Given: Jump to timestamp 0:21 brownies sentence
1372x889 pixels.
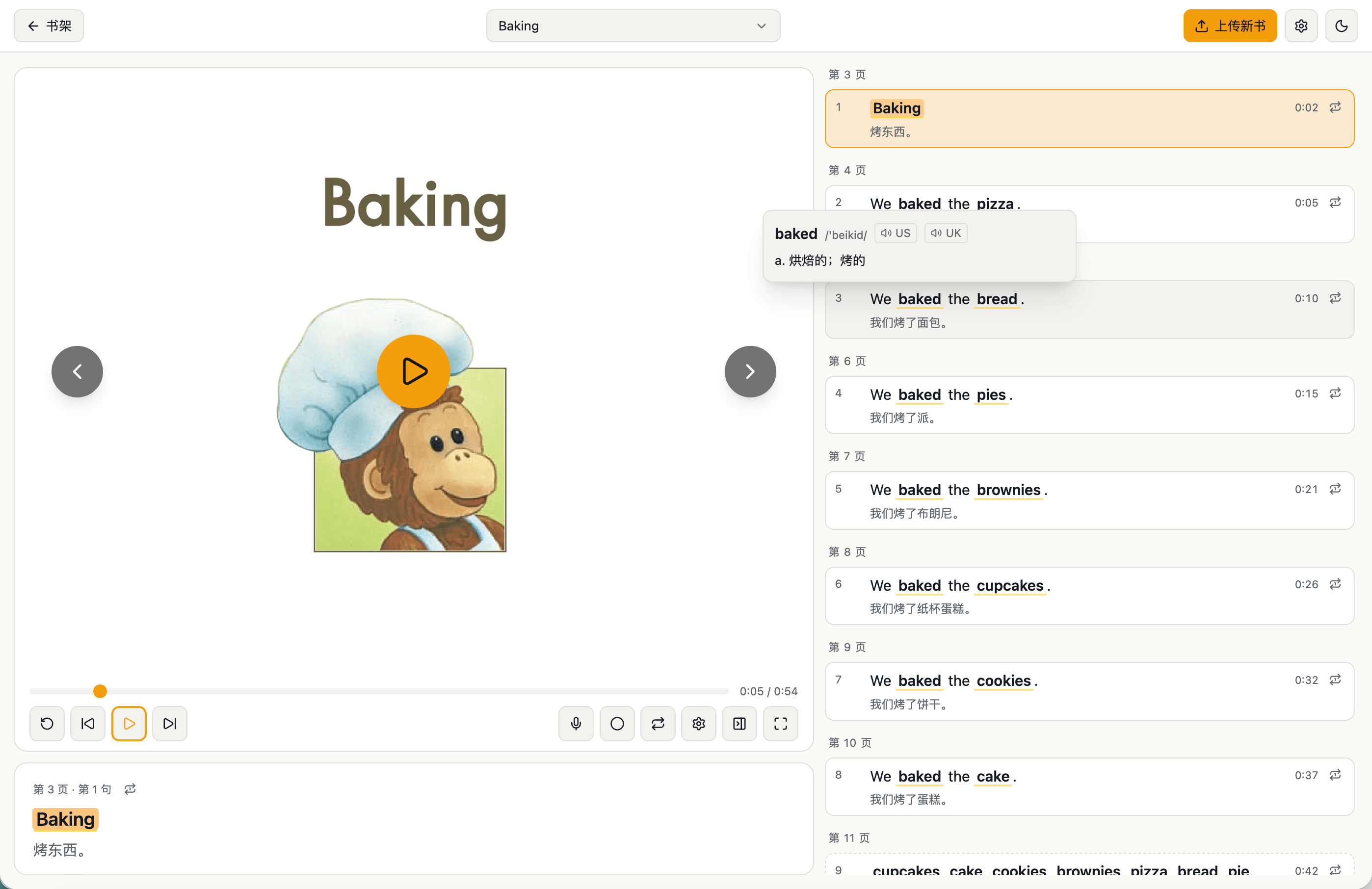Looking at the screenshot, I should pos(1306,489).
